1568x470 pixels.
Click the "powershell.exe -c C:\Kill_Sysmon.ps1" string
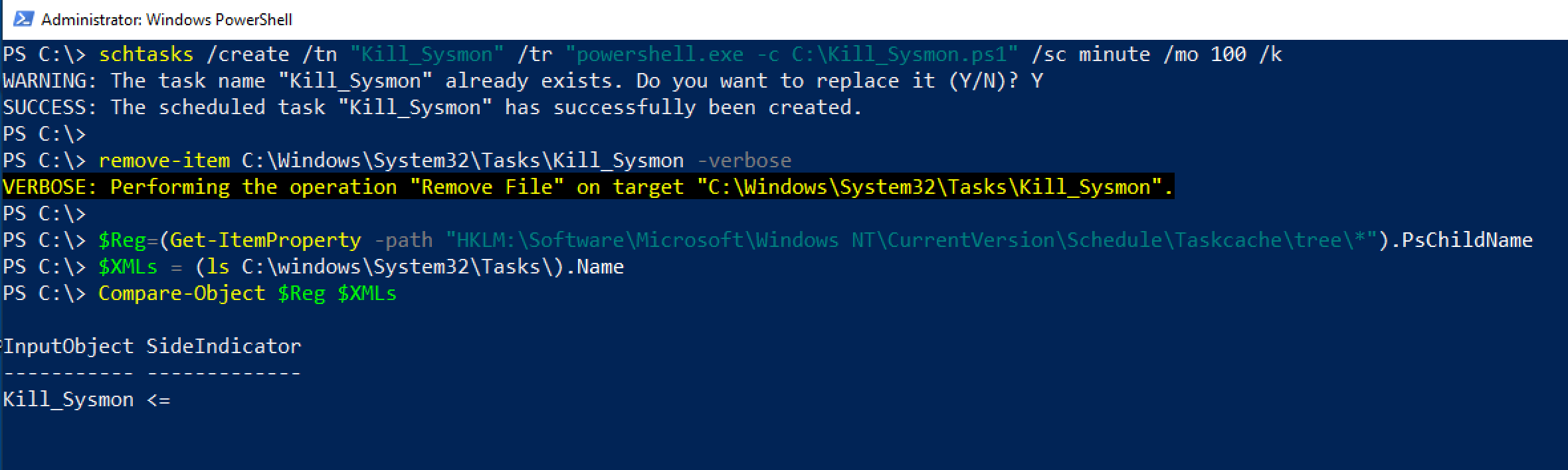pos(792,54)
